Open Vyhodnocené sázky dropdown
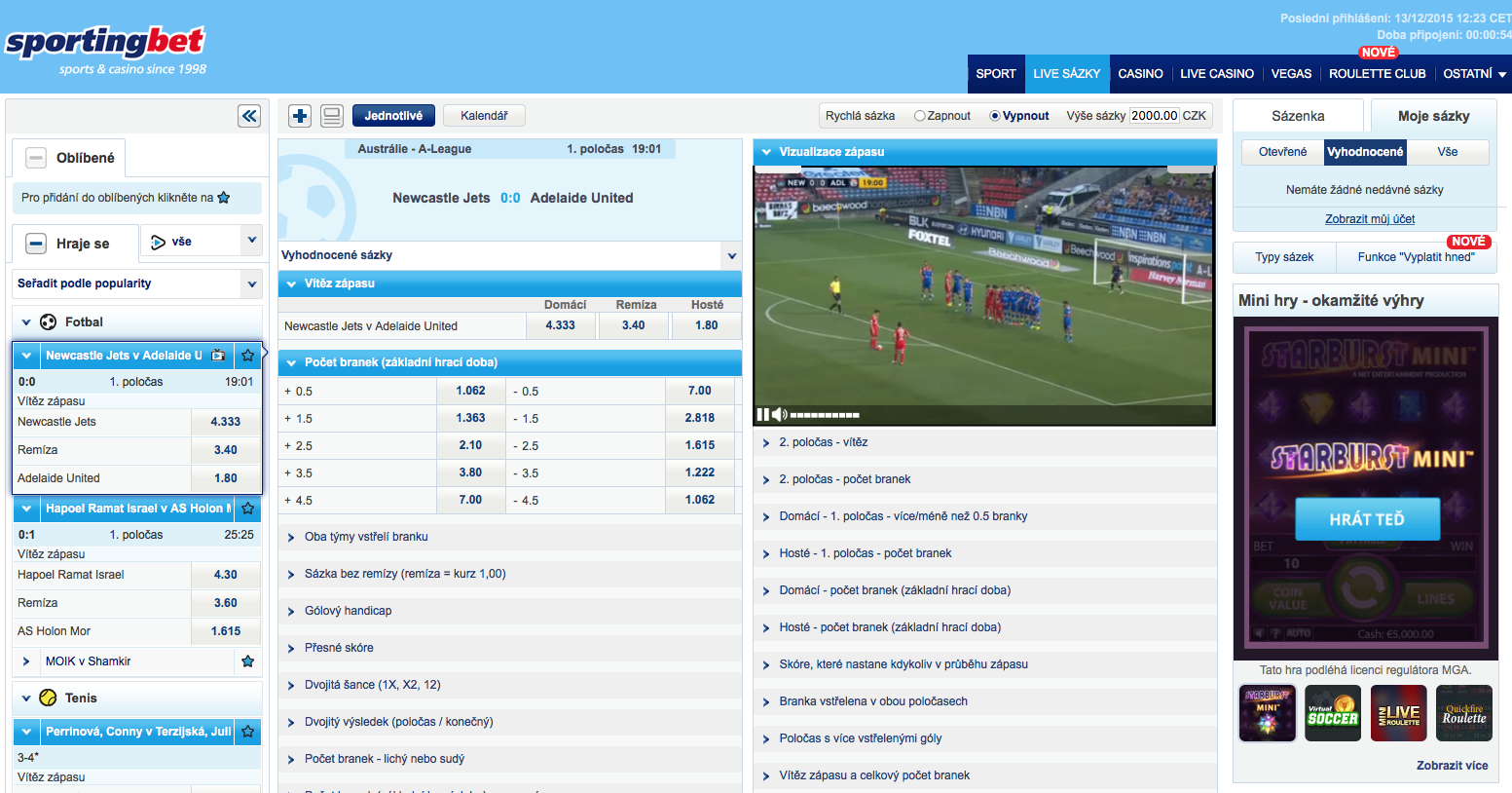This screenshot has height=793, width=1512. click(x=510, y=255)
